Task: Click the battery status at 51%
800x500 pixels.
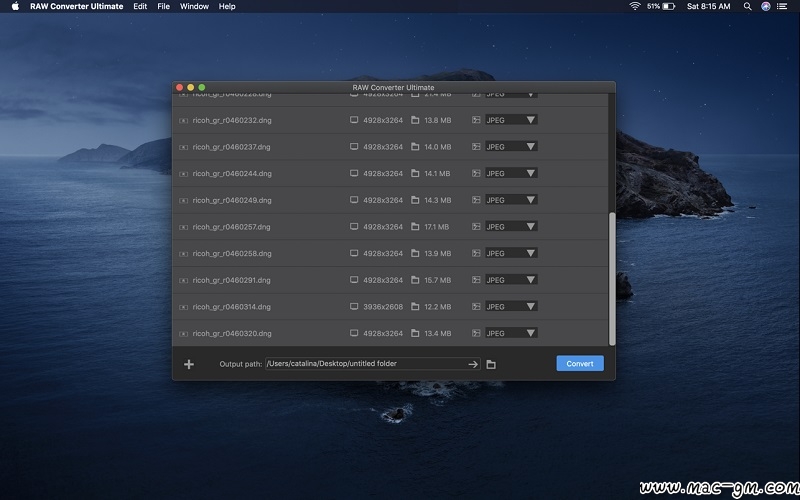Action: pyautogui.click(x=661, y=6)
